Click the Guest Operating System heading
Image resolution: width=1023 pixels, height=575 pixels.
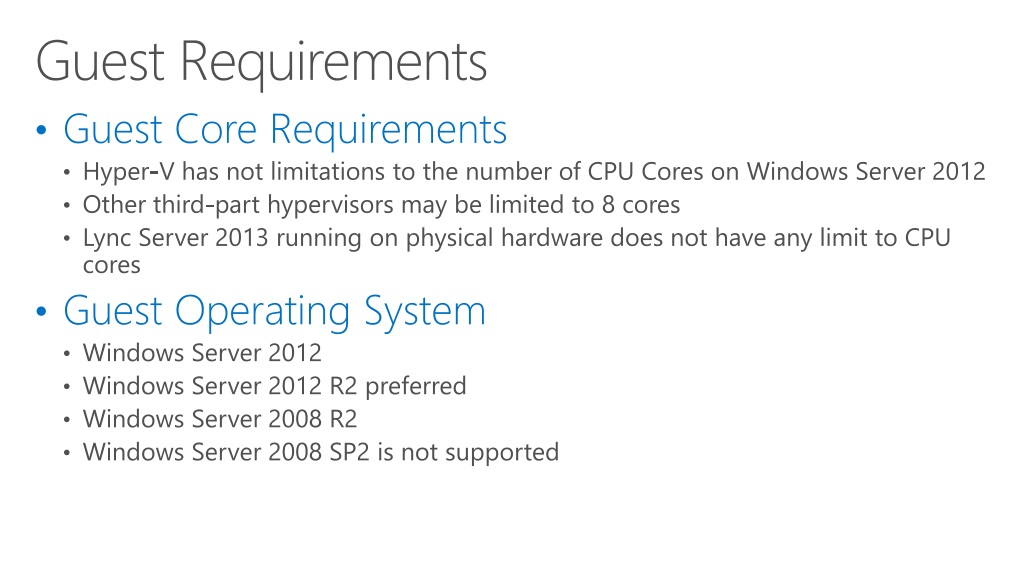(x=275, y=311)
